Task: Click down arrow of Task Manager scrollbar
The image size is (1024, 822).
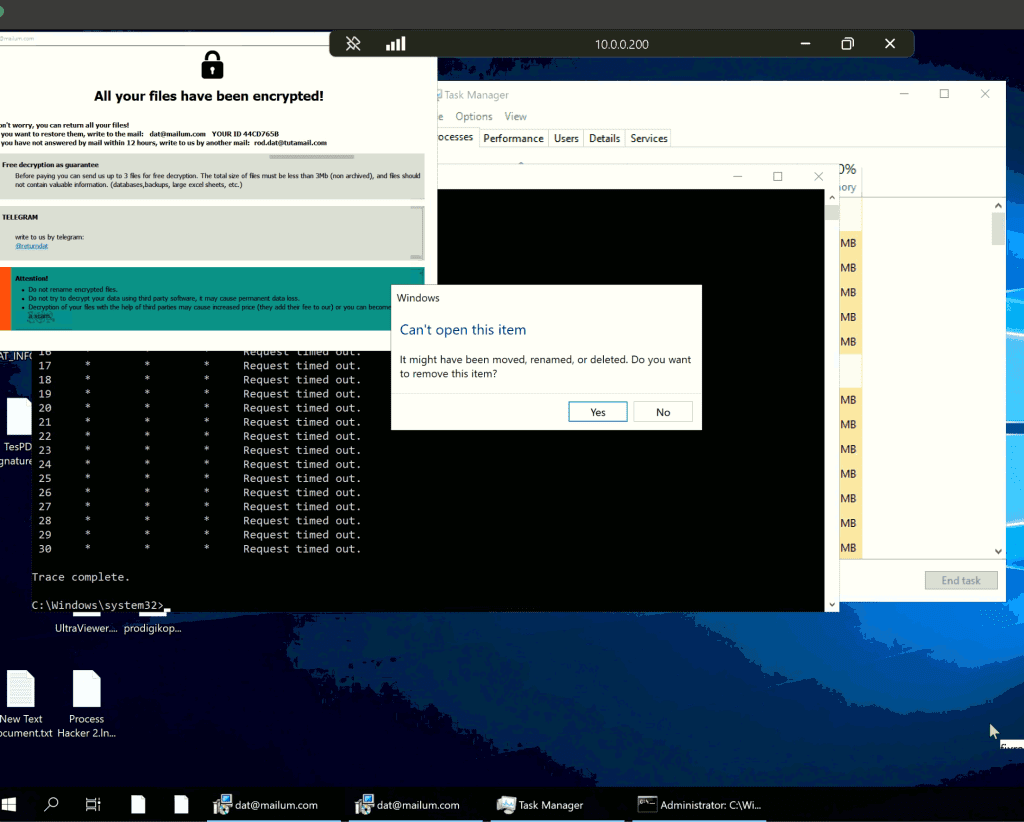Action: pyautogui.click(x=997, y=551)
